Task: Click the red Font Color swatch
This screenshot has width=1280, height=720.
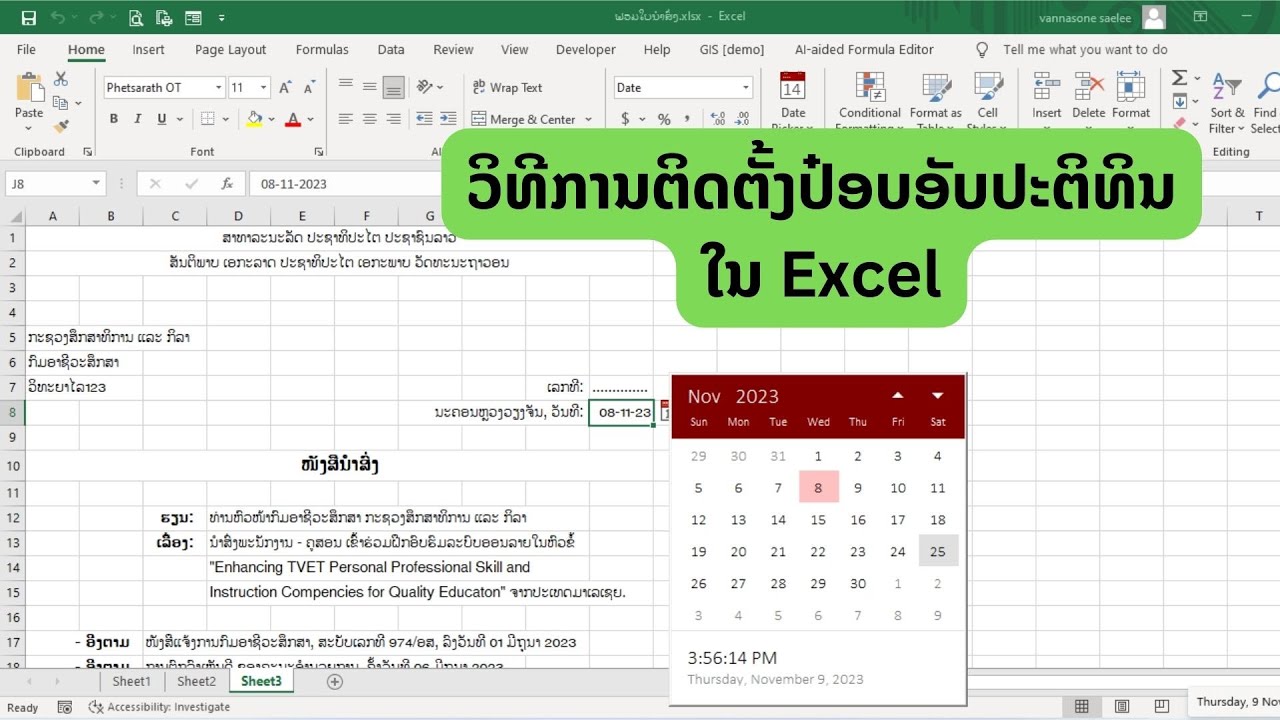Action: point(293,119)
